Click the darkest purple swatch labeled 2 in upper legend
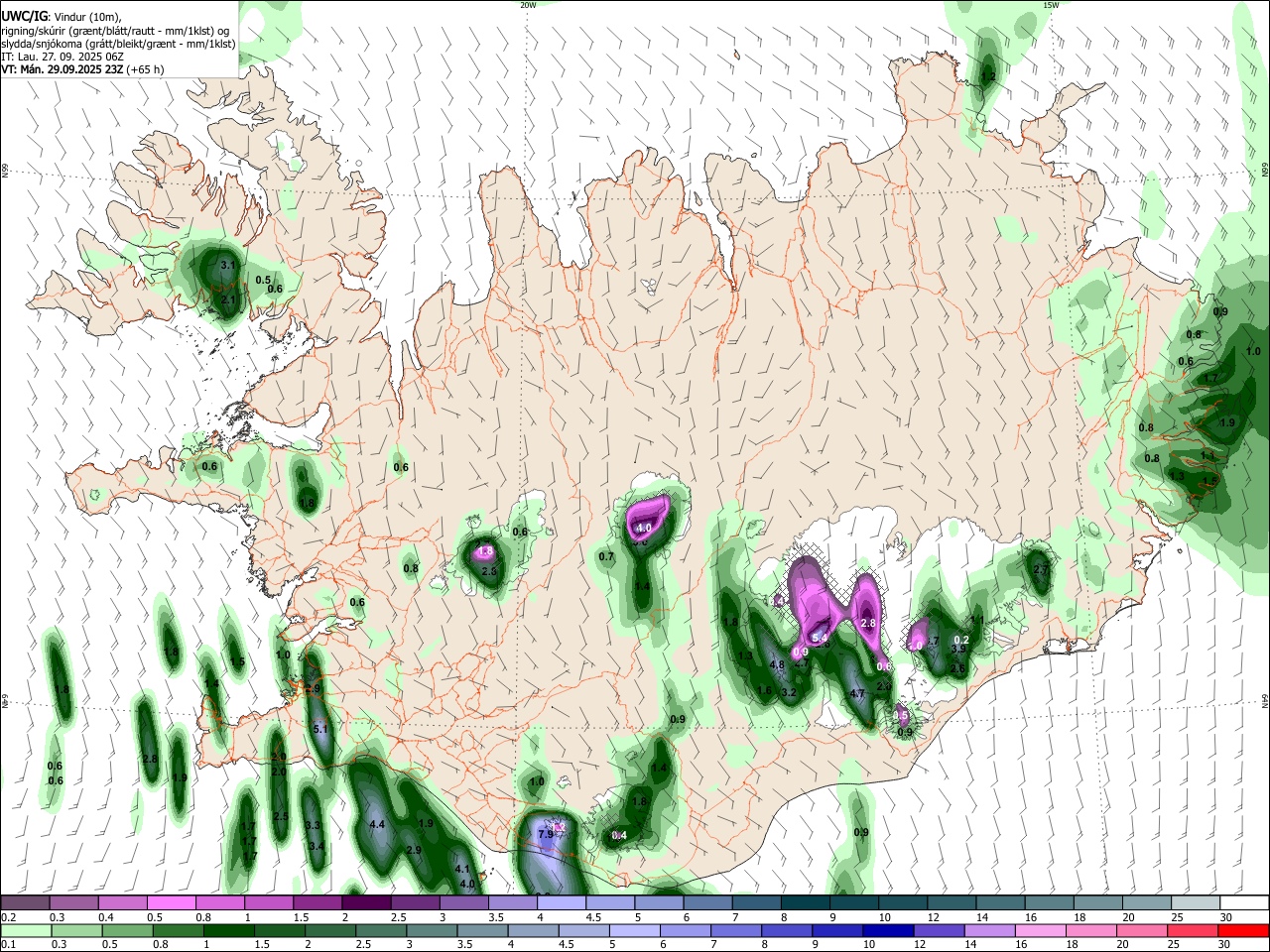The image size is (1270, 952). coord(366,902)
